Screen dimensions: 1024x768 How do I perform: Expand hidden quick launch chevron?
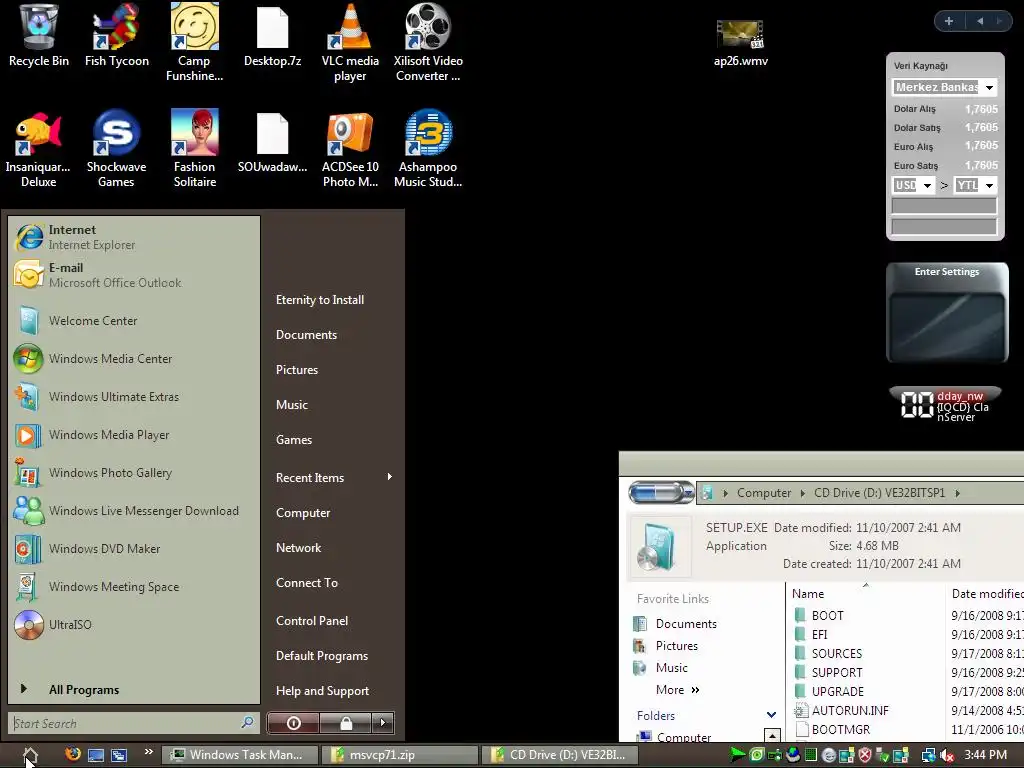(x=148, y=752)
